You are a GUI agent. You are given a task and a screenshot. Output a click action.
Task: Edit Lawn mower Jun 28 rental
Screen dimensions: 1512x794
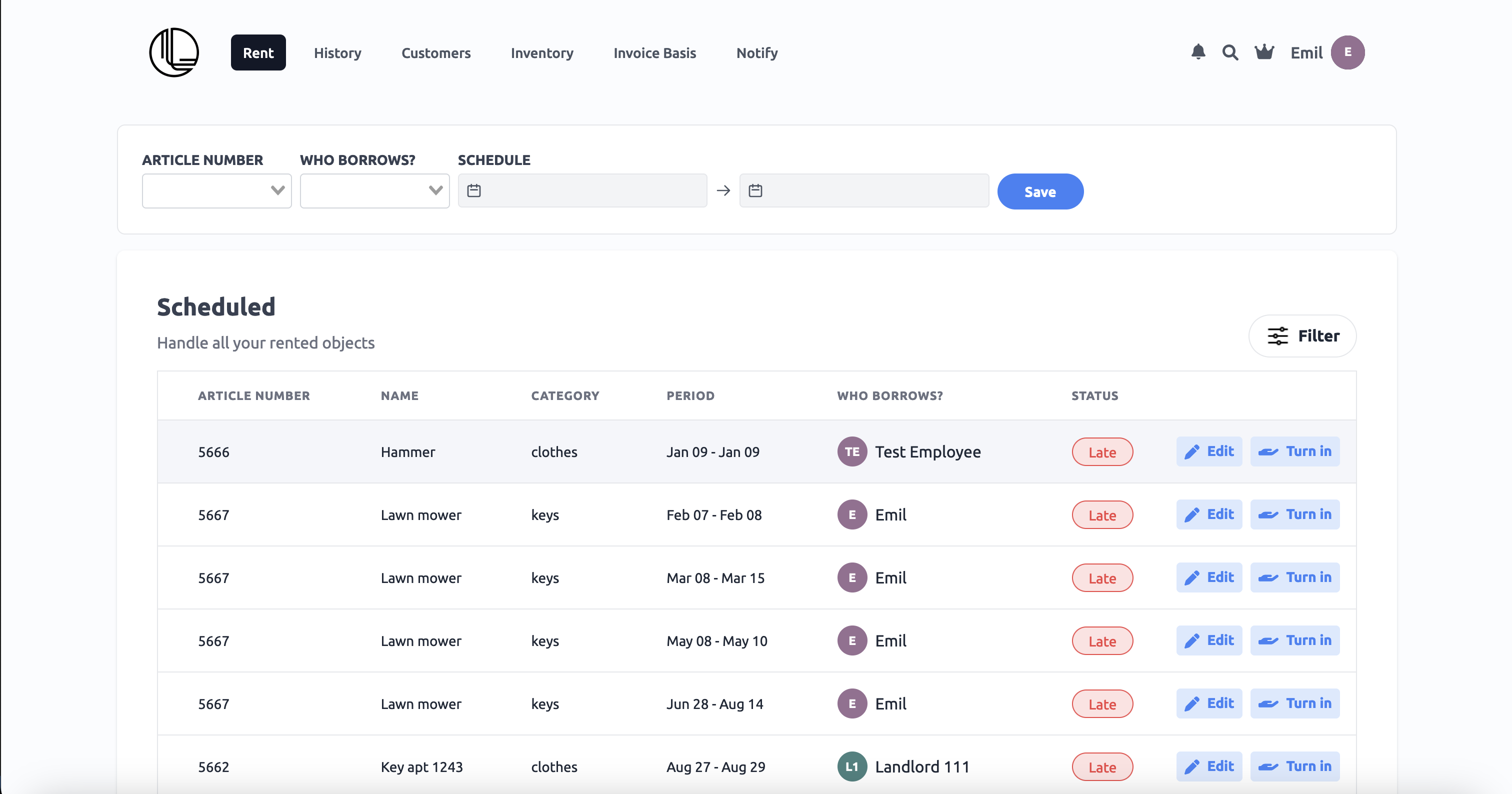(x=1209, y=703)
